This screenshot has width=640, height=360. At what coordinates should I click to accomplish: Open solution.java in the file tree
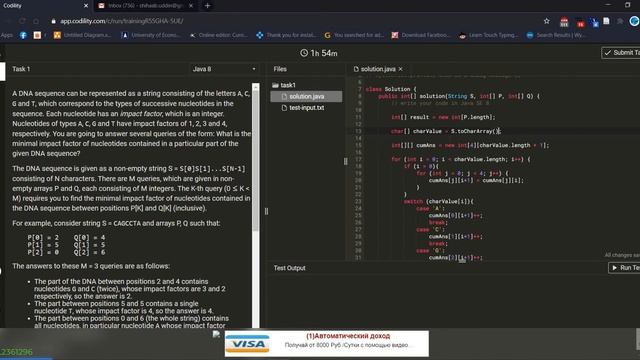pos(306,96)
